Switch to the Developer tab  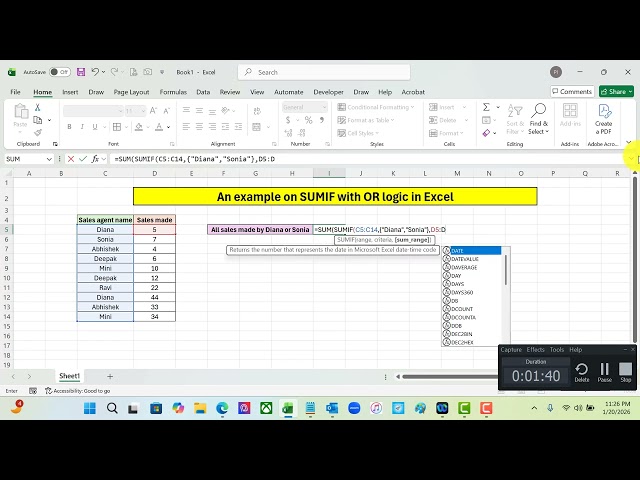tap(329, 92)
